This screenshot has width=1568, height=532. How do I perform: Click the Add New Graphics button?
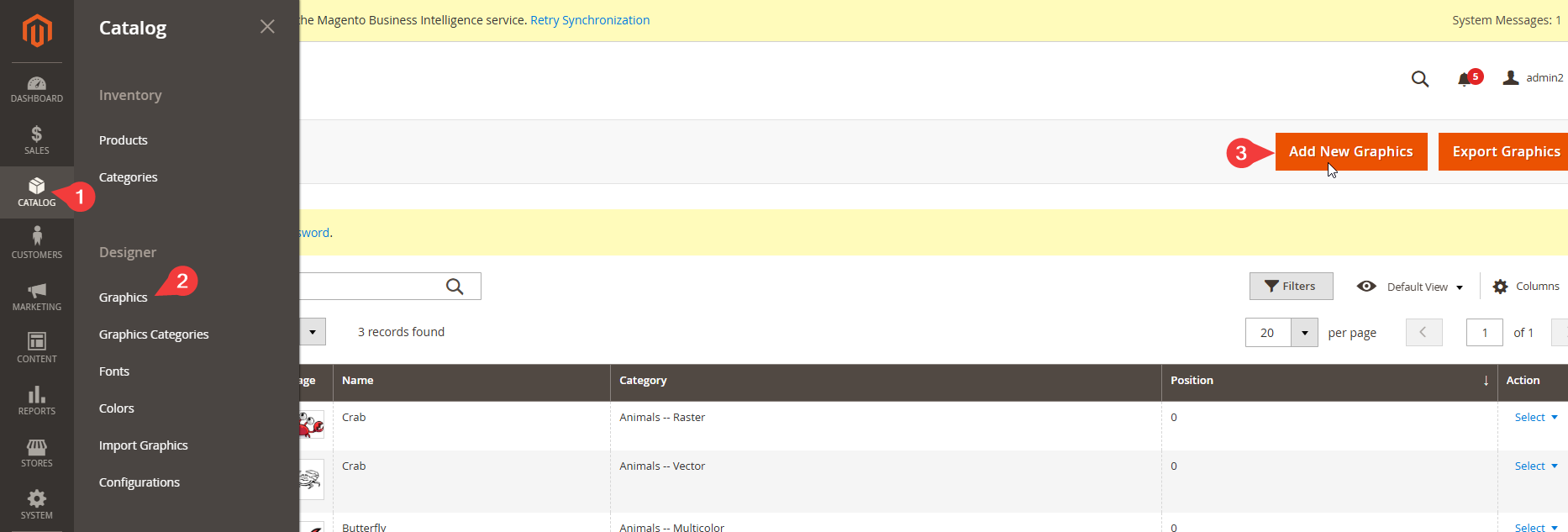click(x=1350, y=152)
